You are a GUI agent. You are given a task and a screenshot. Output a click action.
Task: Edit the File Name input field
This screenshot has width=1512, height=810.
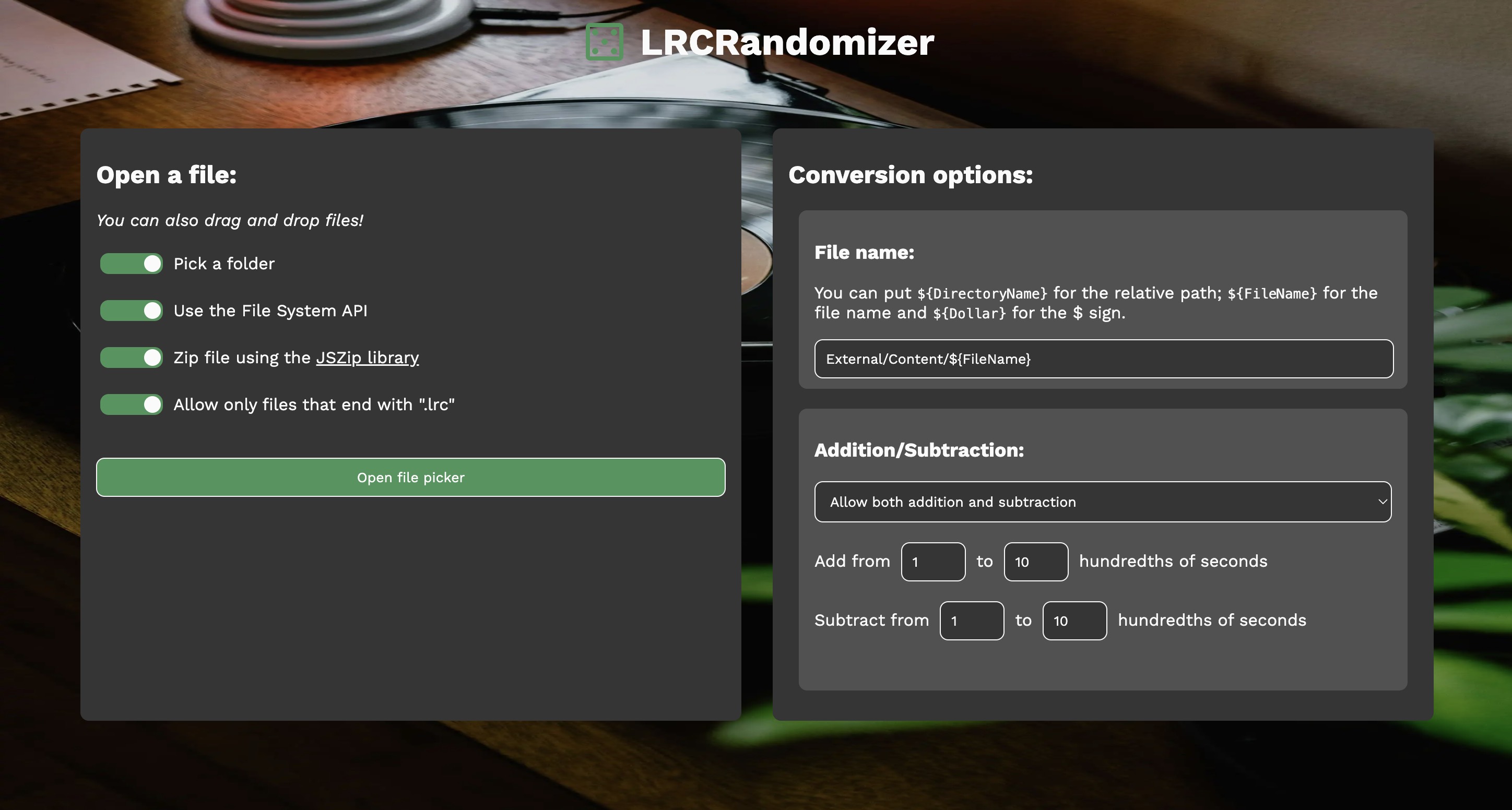tap(1103, 358)
